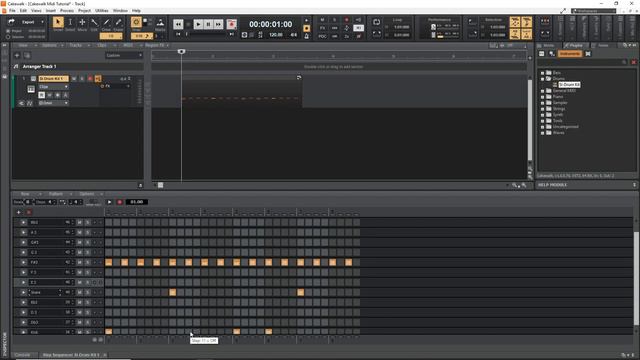Expand the Uncategorized folder

[x=542, y=127]
